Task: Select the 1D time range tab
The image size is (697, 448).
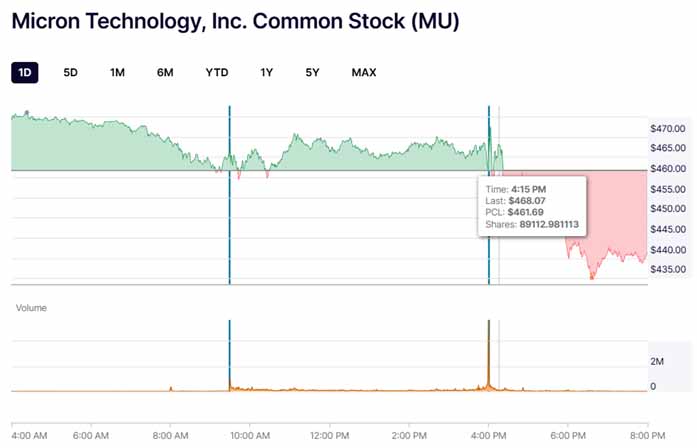Action: tap(24, 72)
